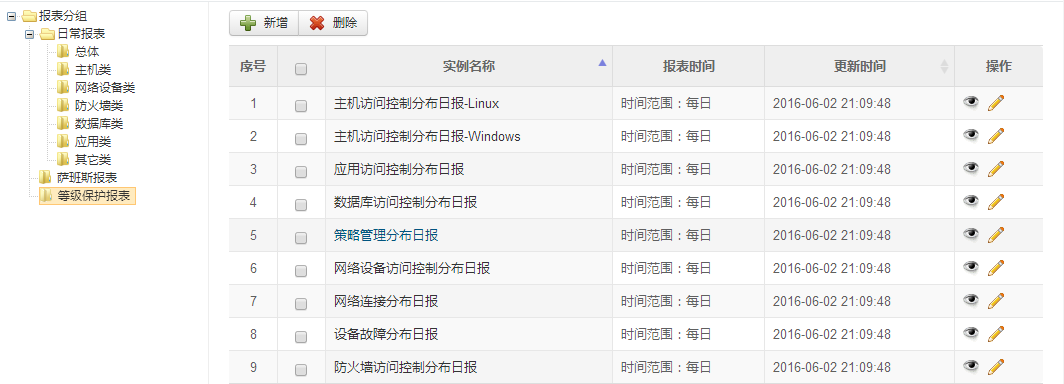The width and height of the screenshot is (1064, 384).
Task: Check the box for row 3 应用访问控制分布日报
Action: (x=301, y=172)
